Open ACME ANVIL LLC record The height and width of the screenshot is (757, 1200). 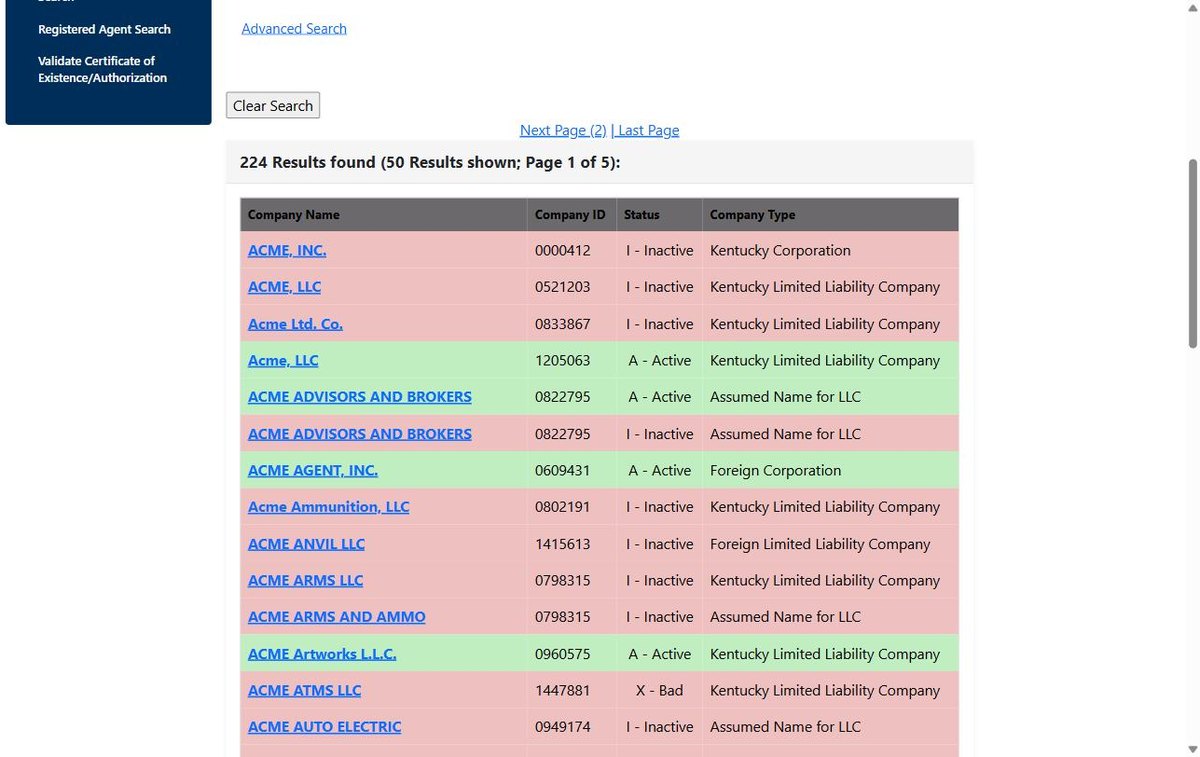306,544
